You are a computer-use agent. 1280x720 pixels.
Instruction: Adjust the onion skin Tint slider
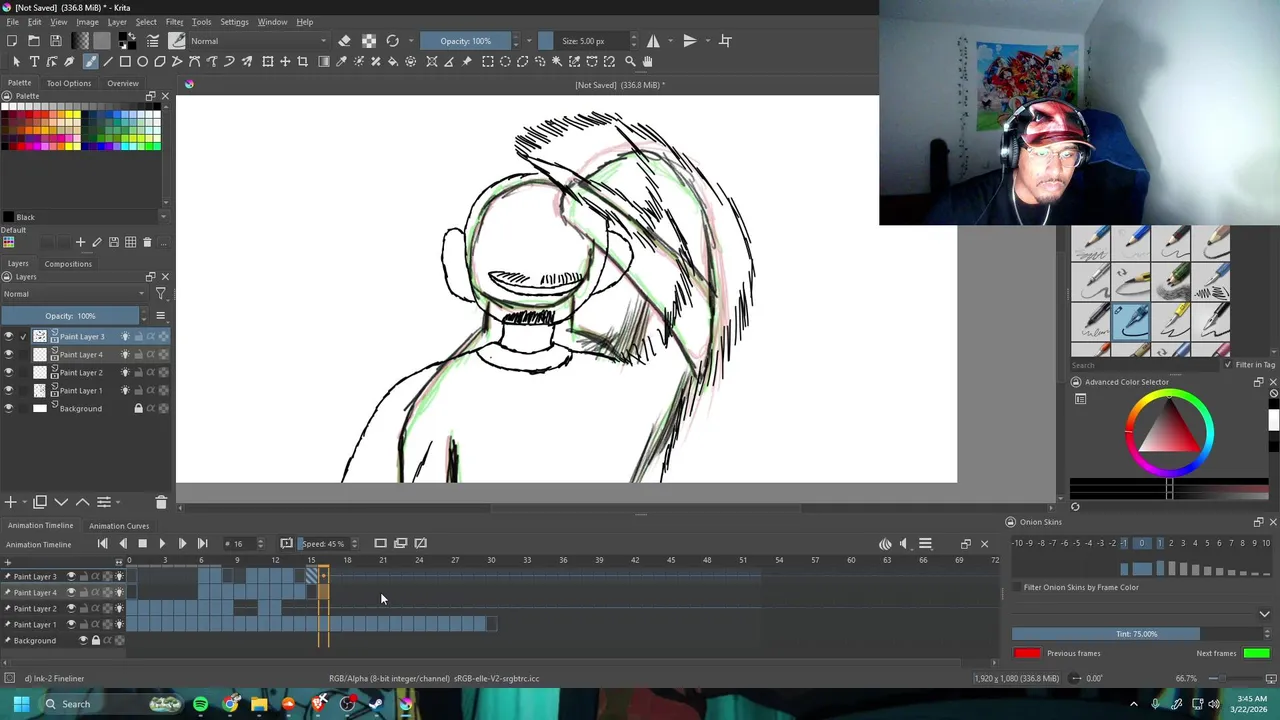[1136, 634]
